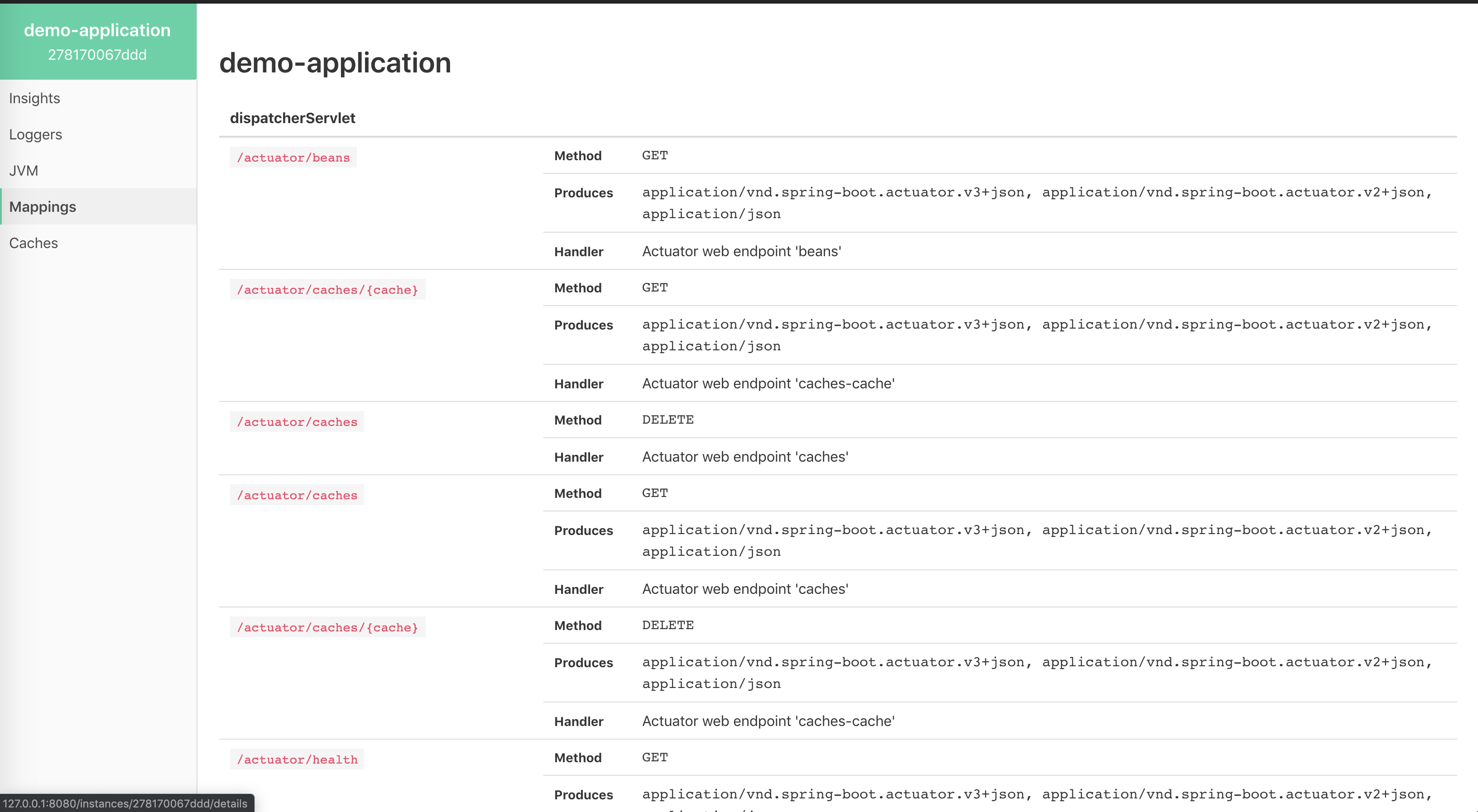Screen dimensions: 1478x812
Task: Click handler text Actuator web endpoint 'beans'
Action: point(741,251)
